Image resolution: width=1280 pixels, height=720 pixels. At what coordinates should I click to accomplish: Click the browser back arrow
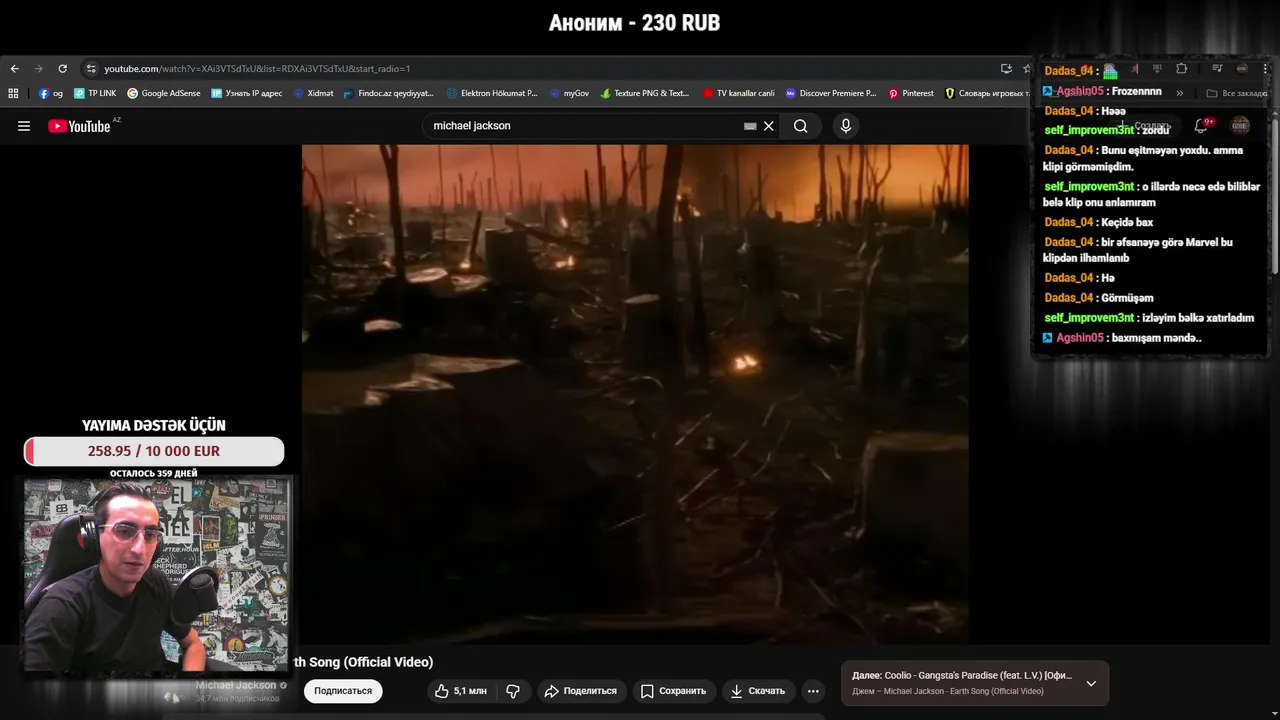point(14,69)
